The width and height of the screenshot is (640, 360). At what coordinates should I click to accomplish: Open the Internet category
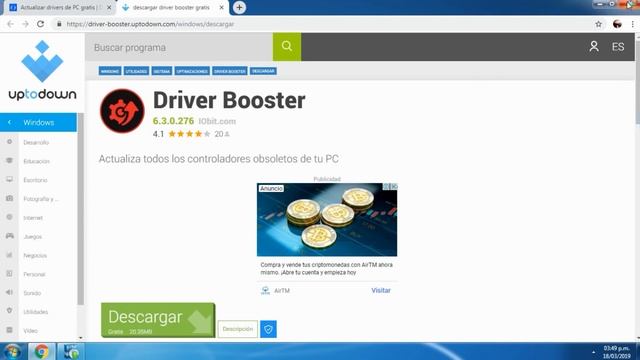[33, 218]
